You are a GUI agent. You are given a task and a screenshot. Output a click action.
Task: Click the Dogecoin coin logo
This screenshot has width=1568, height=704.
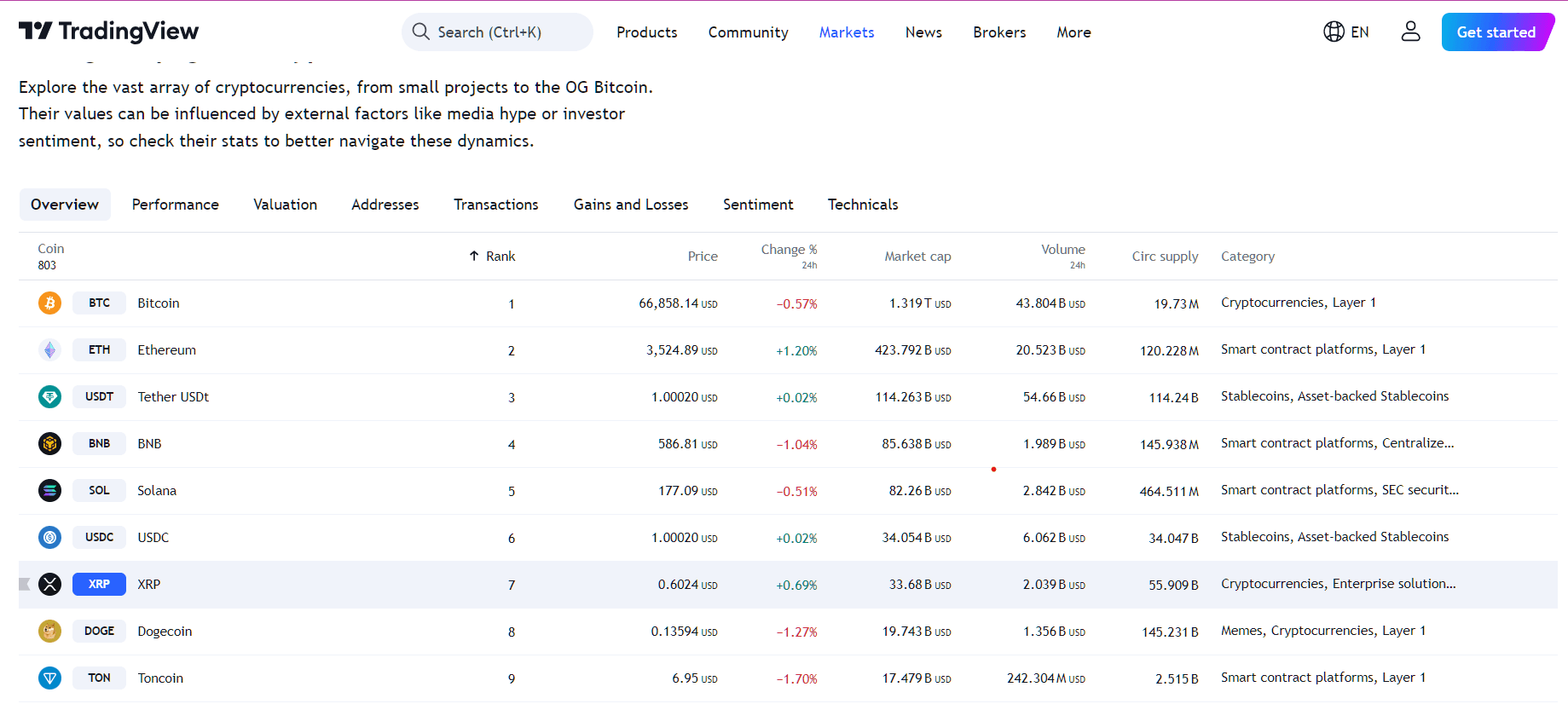click(50, 632)
